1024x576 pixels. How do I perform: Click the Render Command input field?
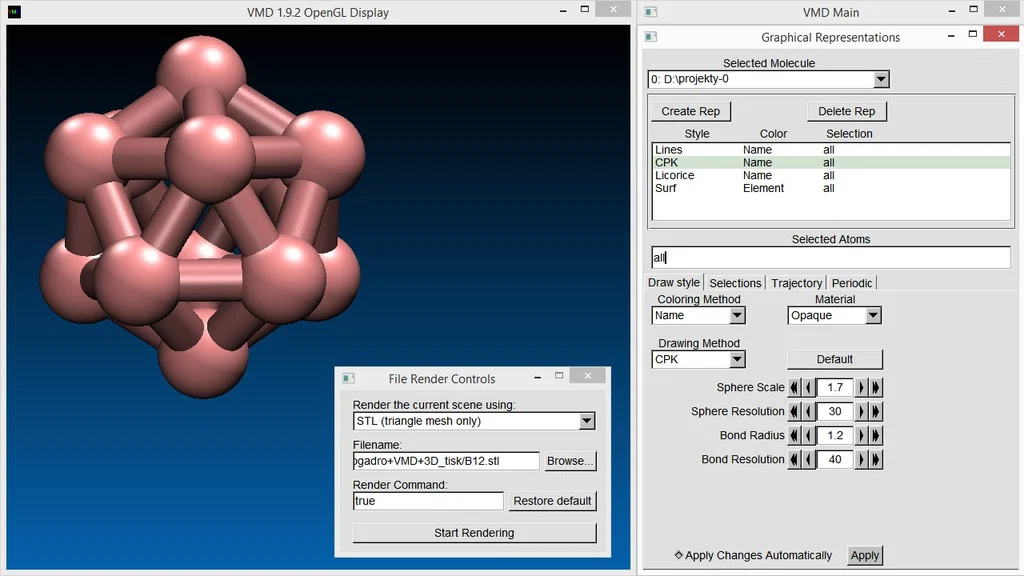(428, 501)
